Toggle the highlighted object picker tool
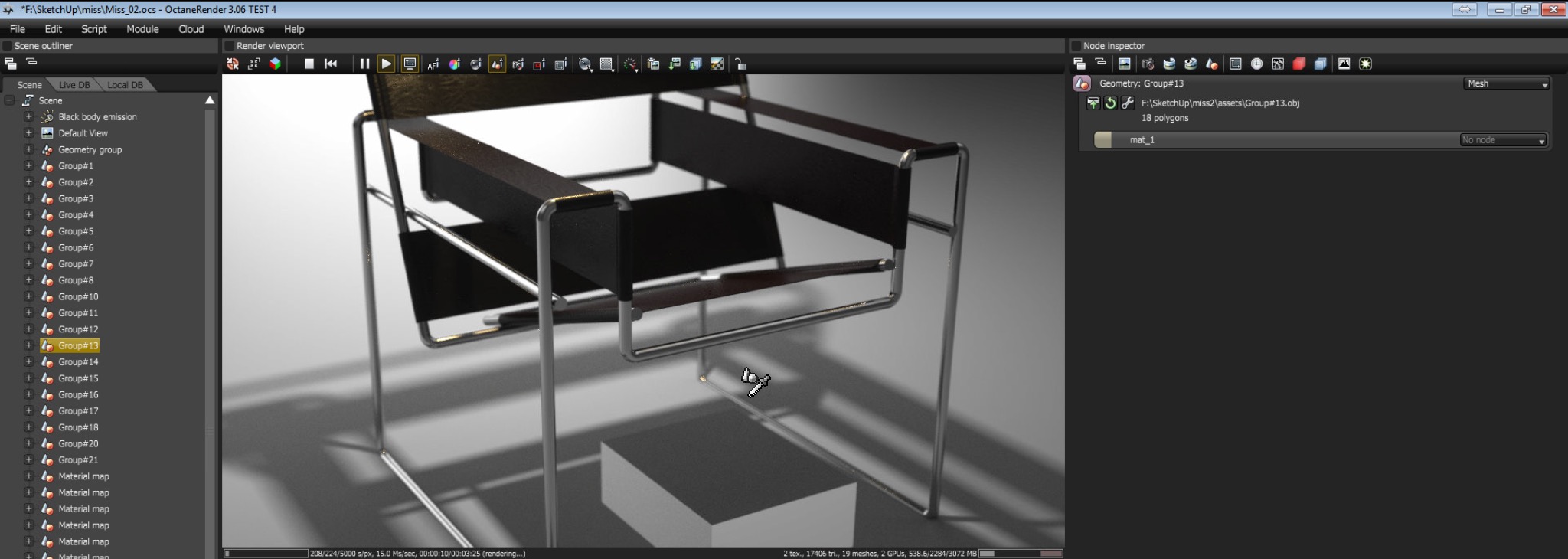This screenshot has height=559, width=1568. pos(497,64)
